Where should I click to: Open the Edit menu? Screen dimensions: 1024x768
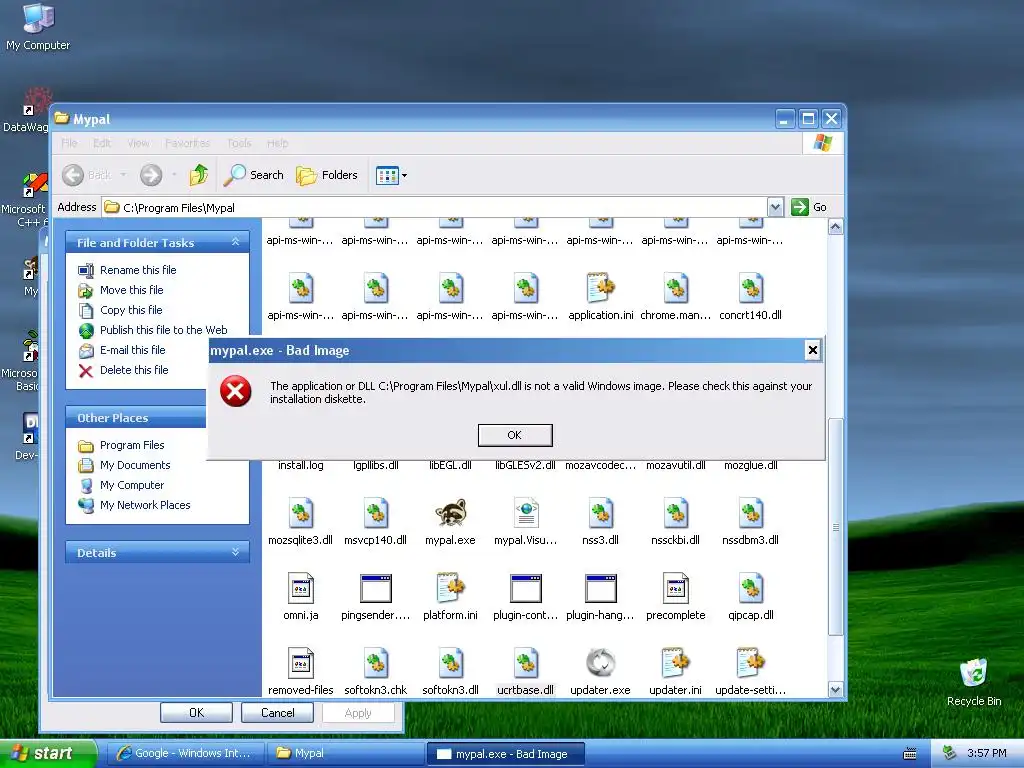[102, 143]
